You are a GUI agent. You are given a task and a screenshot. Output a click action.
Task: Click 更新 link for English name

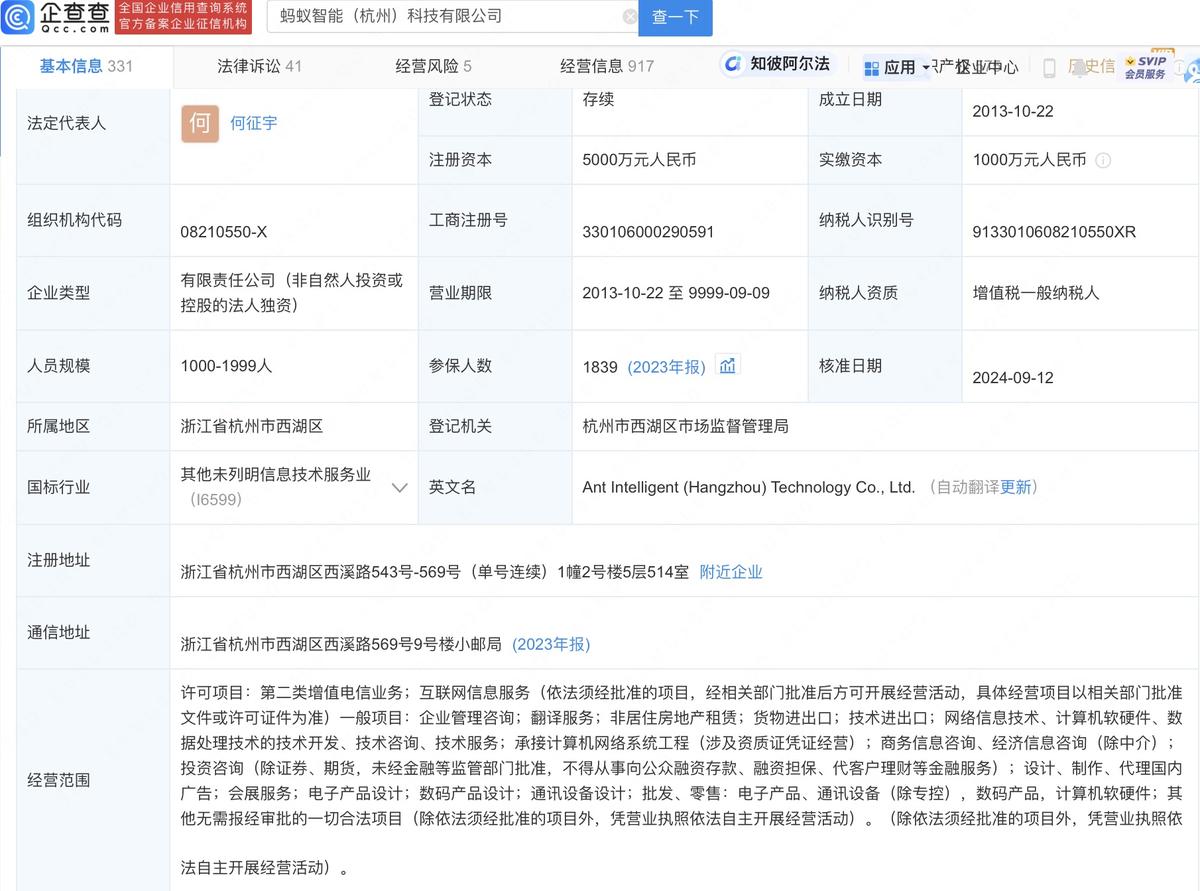1015,488
